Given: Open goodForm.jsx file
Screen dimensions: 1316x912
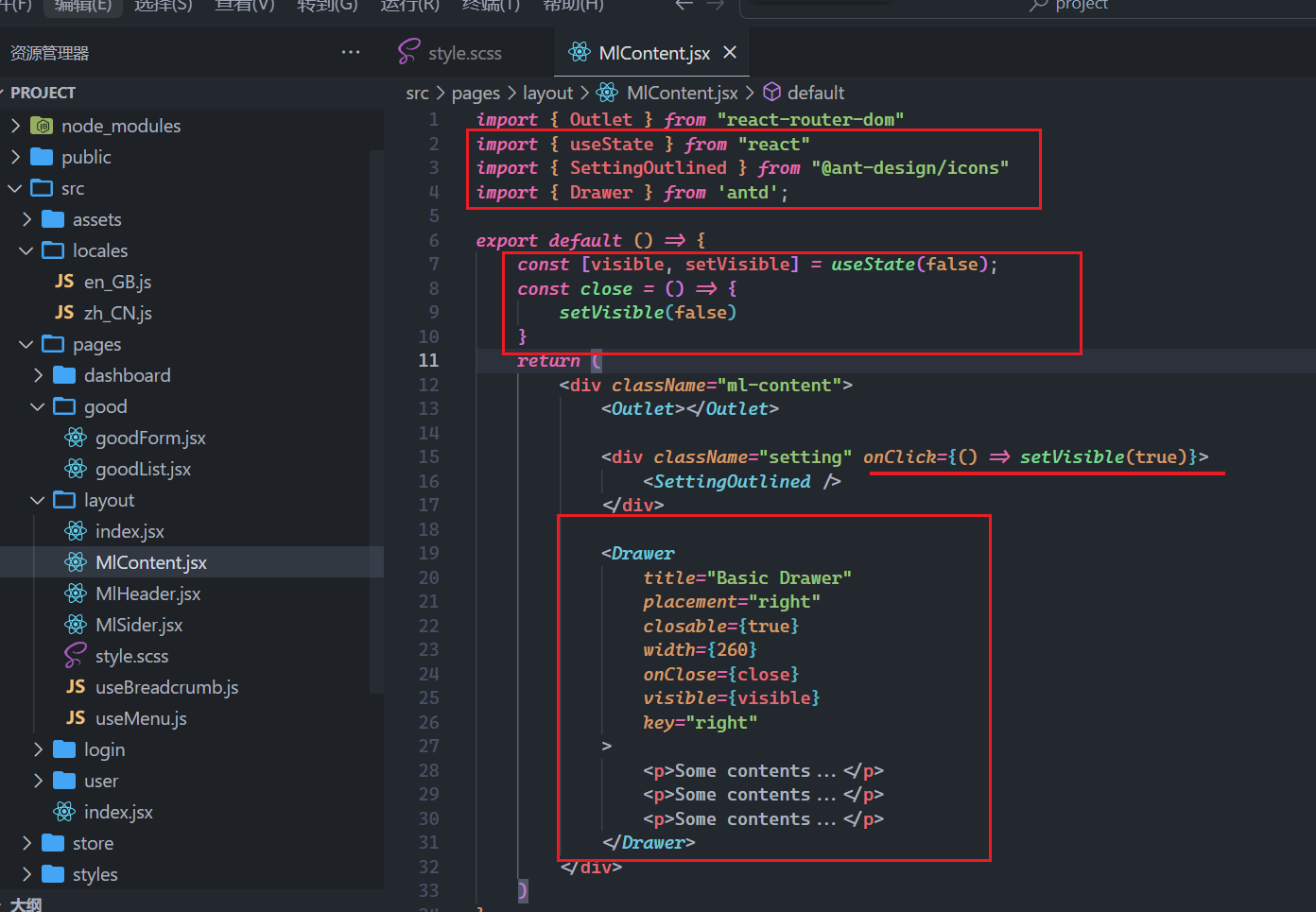Looking at the screenshot, I should [150, 438].
